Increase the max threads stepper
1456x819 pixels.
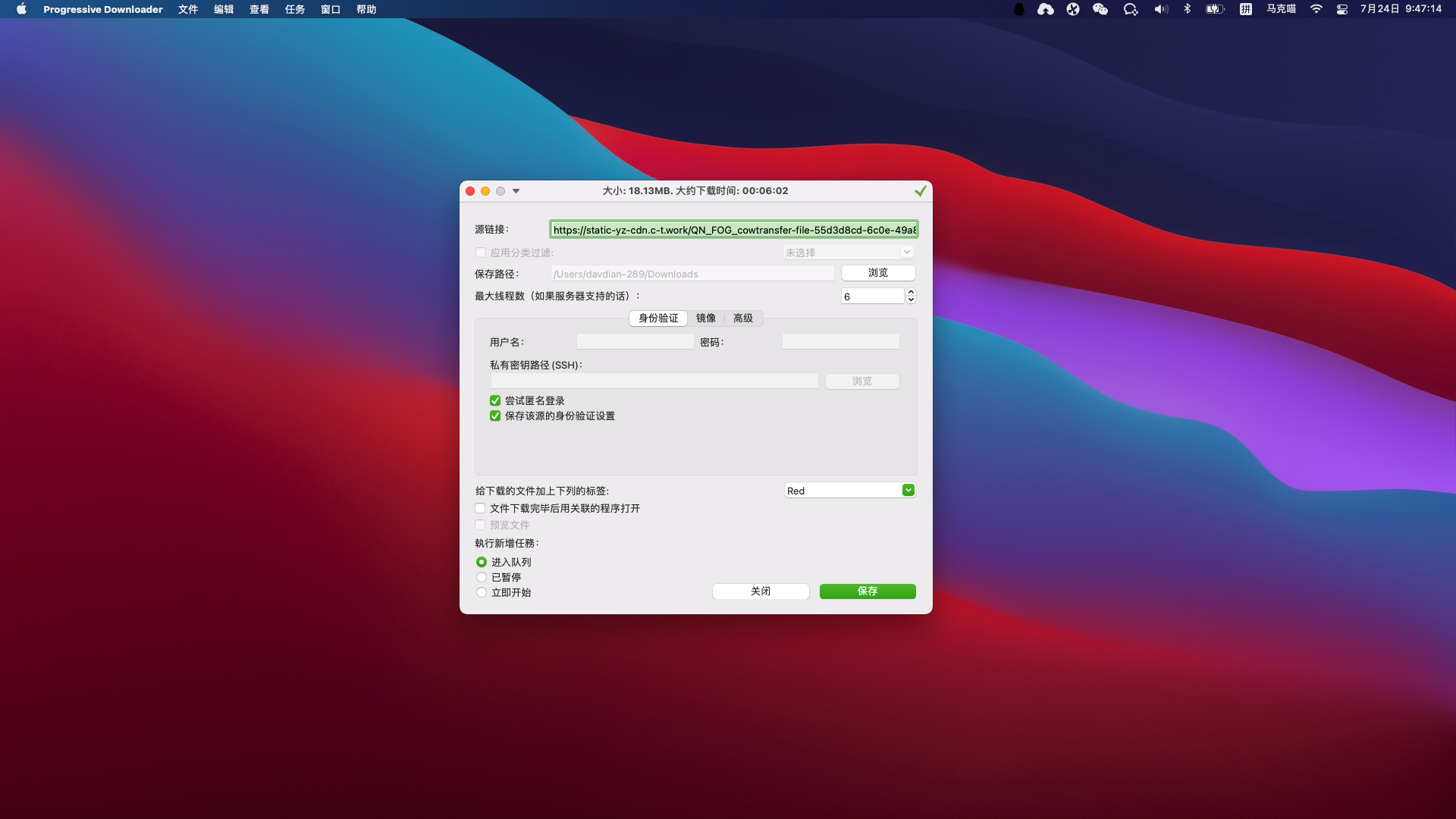click(x=911, y=292)
